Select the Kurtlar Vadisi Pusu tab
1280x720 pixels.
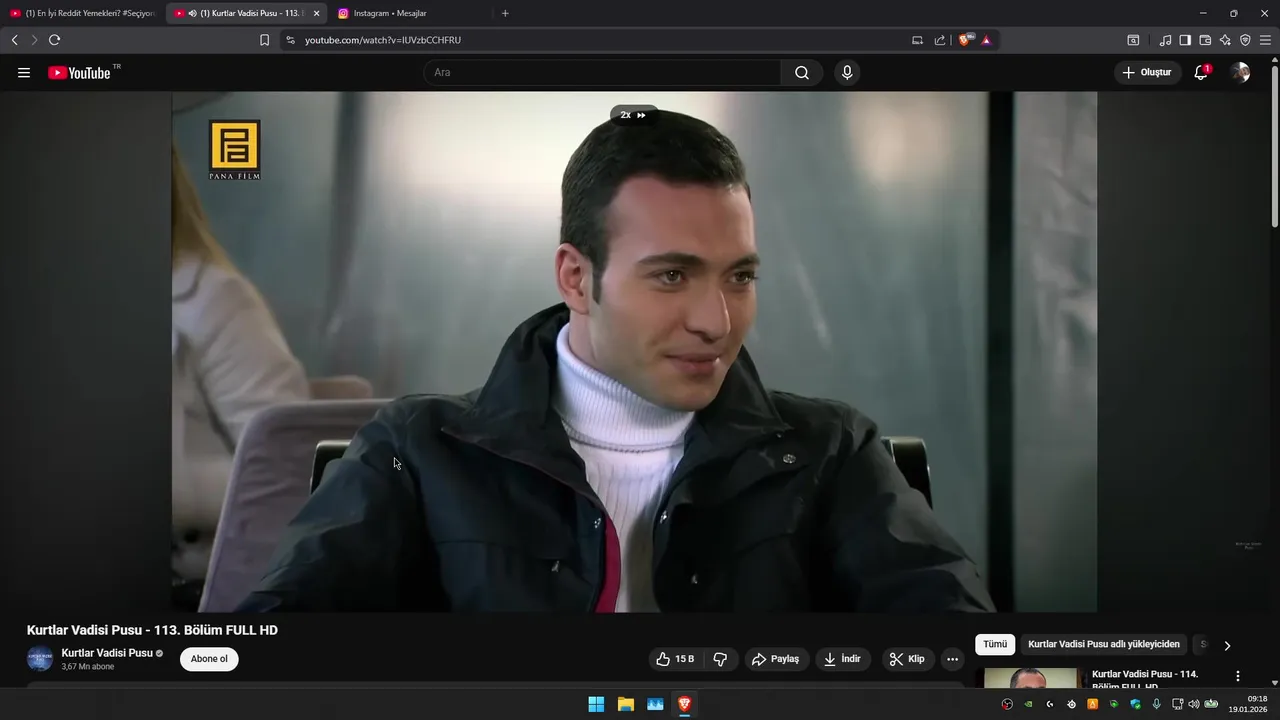pos(247,13)
